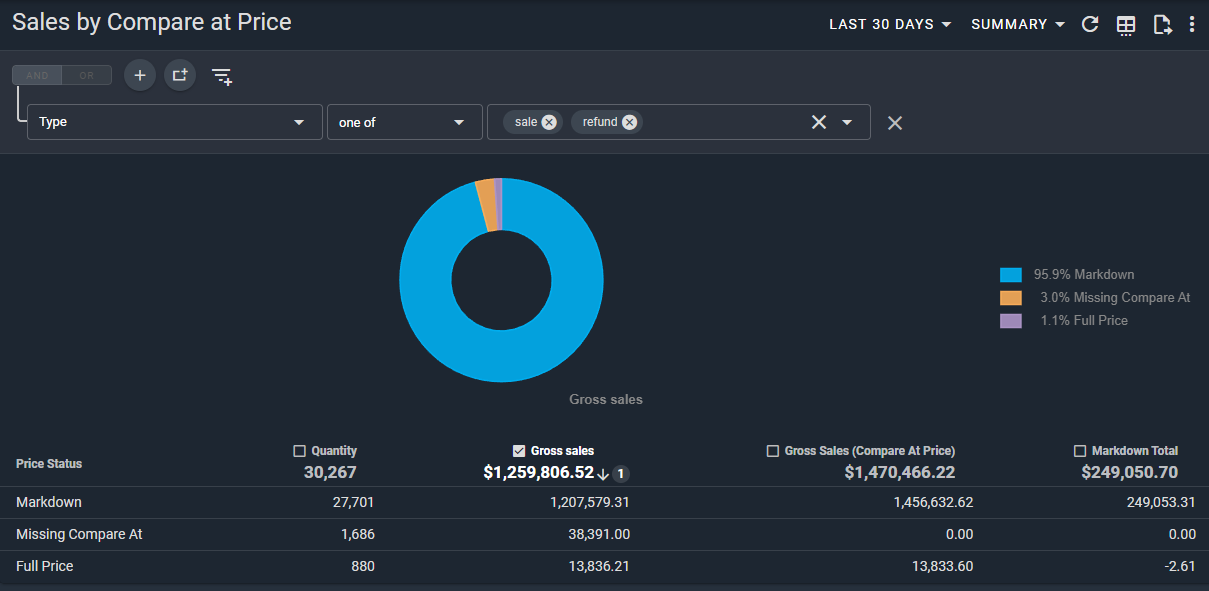Image resolution: width=1209 pixels, height=591 pixels.
Task: Open the table columns settings icon
Action: pyautogui.click(x=1126, y=25)
